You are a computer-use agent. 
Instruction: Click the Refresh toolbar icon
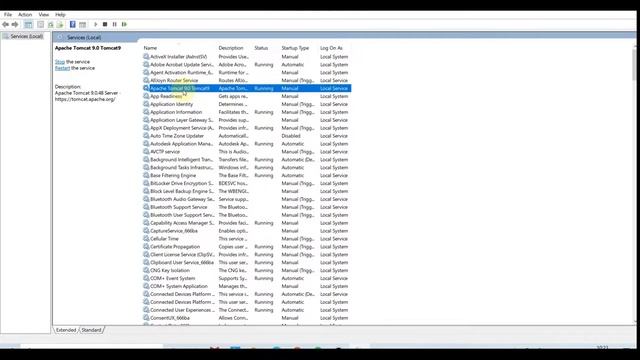tap(51, 24)
